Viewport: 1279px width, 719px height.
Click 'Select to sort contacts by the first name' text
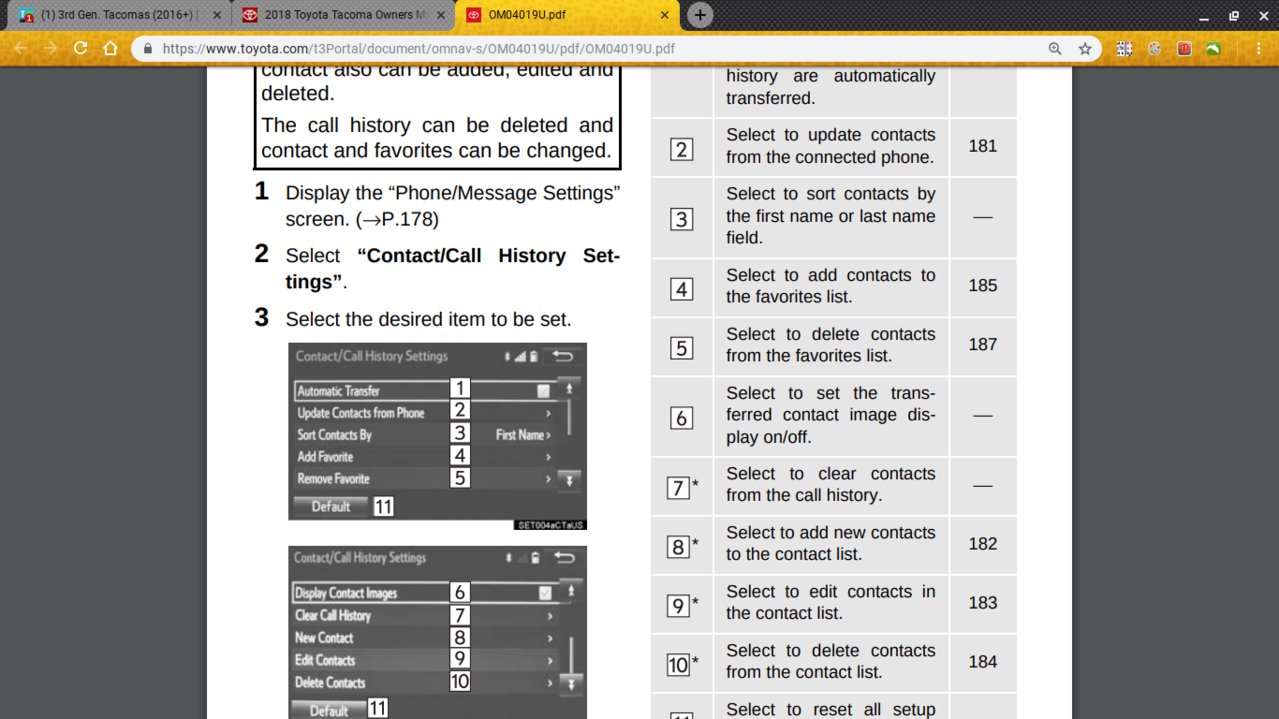click(831, 216)
